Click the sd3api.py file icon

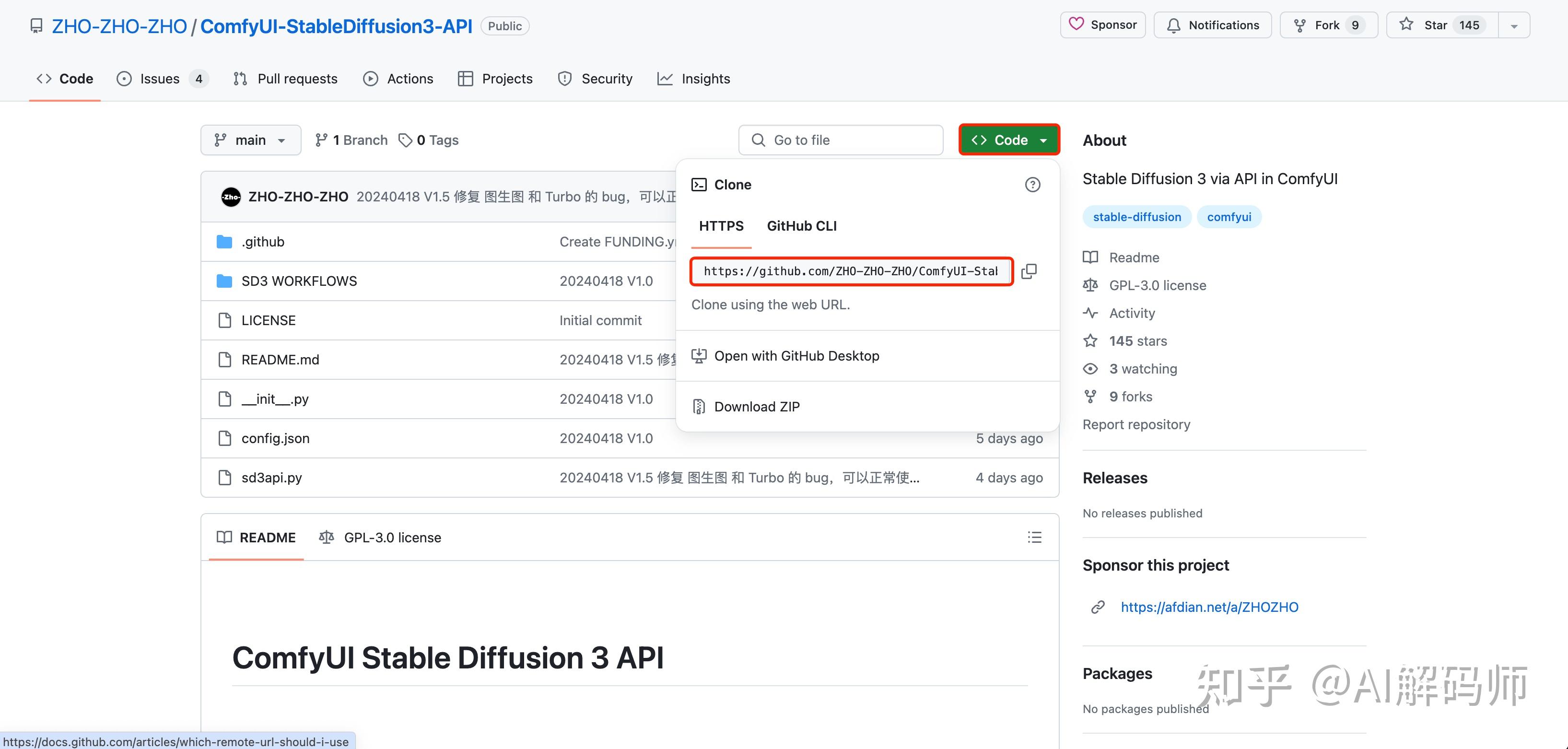coord(224,478)
